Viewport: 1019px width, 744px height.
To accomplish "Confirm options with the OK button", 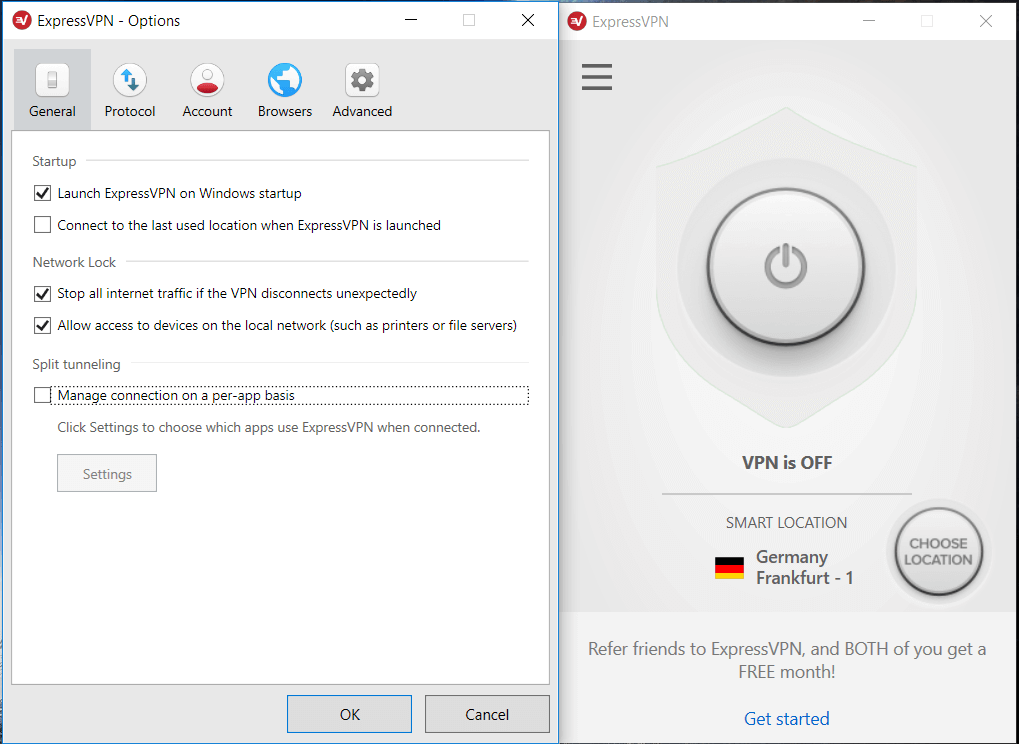I will (x=350, y=714).
